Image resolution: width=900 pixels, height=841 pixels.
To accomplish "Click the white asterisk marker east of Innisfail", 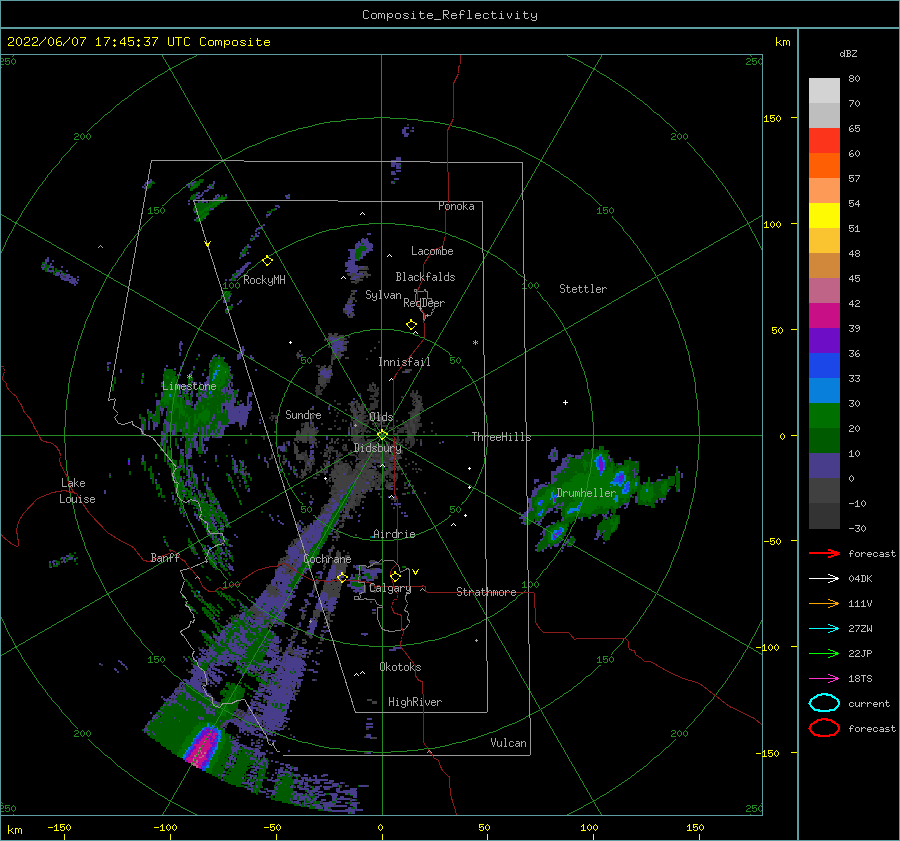I will tap(475, 343).
